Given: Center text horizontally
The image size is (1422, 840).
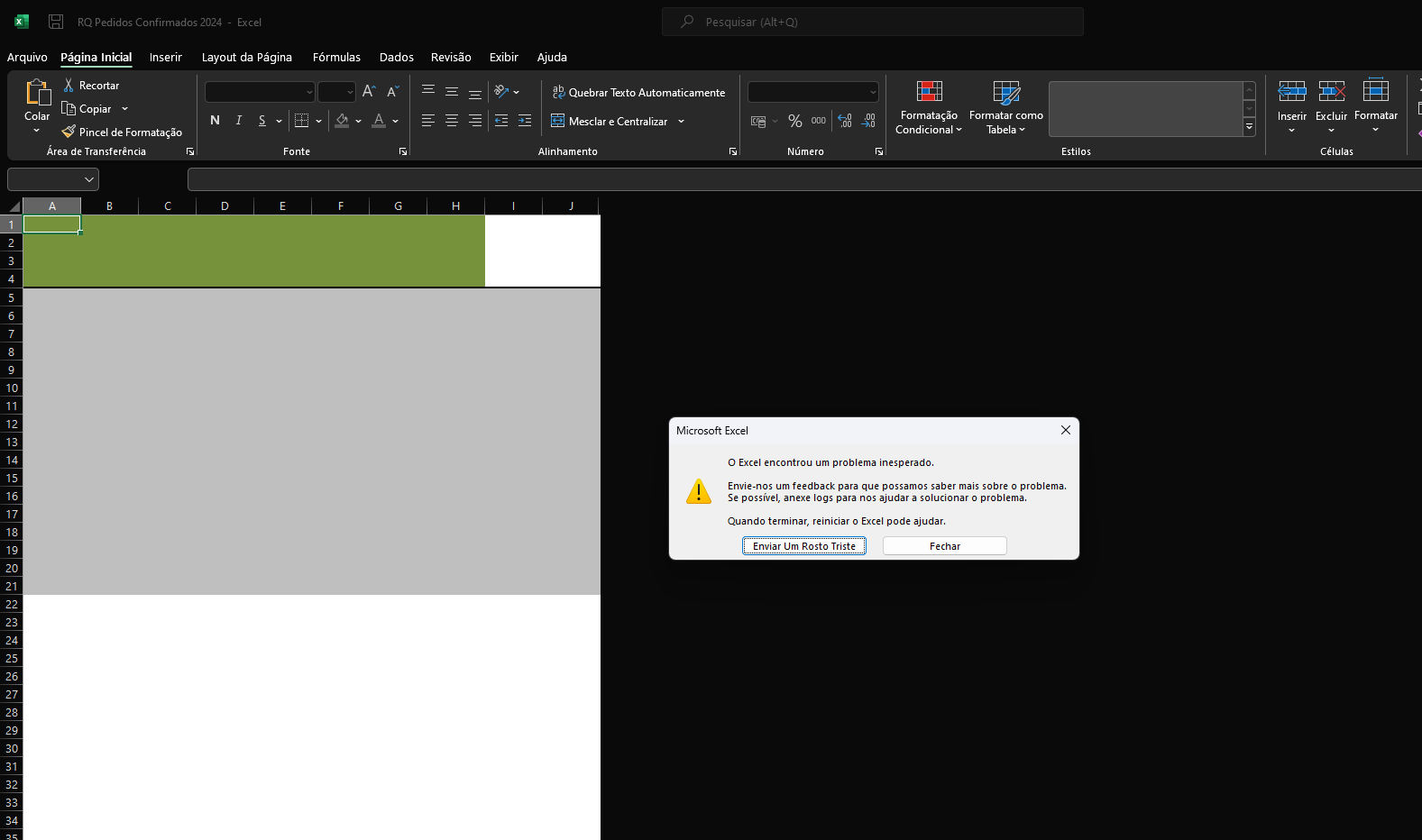Looking at the screenshot, I should tap(452, 121).
